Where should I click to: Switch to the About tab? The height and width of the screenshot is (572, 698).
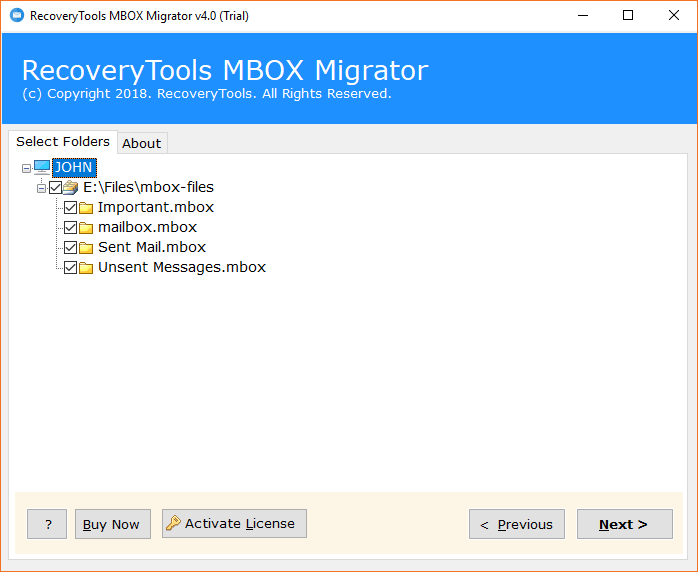click(142, 143)
